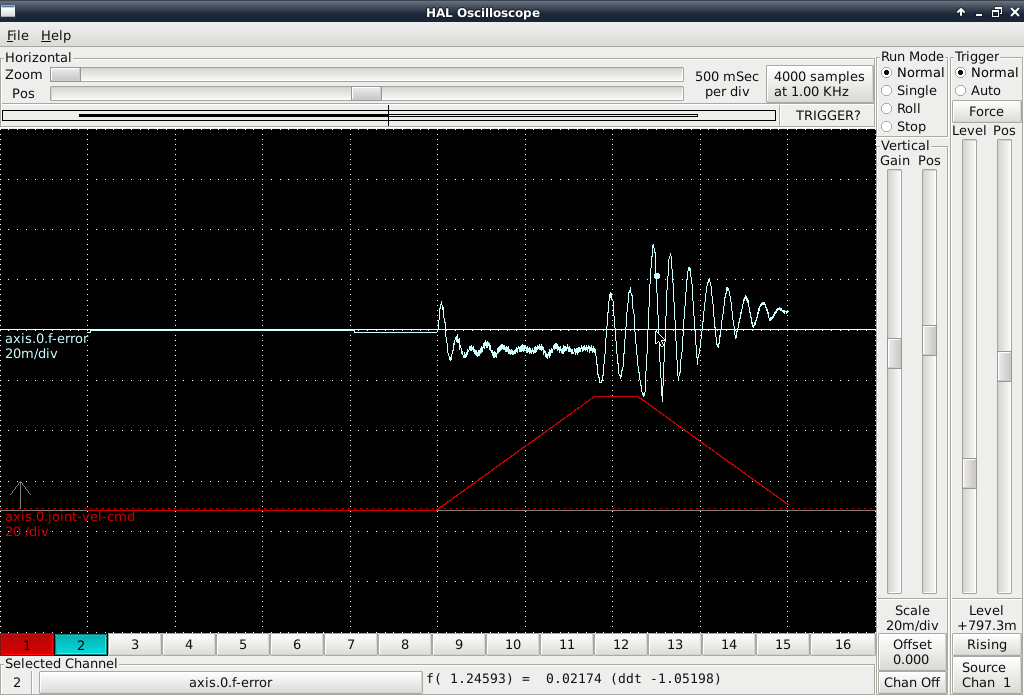The width and height of the screenshot is (1024, 696).
Task: Select Normal trigger mode
Action: [x=987, y=72]
